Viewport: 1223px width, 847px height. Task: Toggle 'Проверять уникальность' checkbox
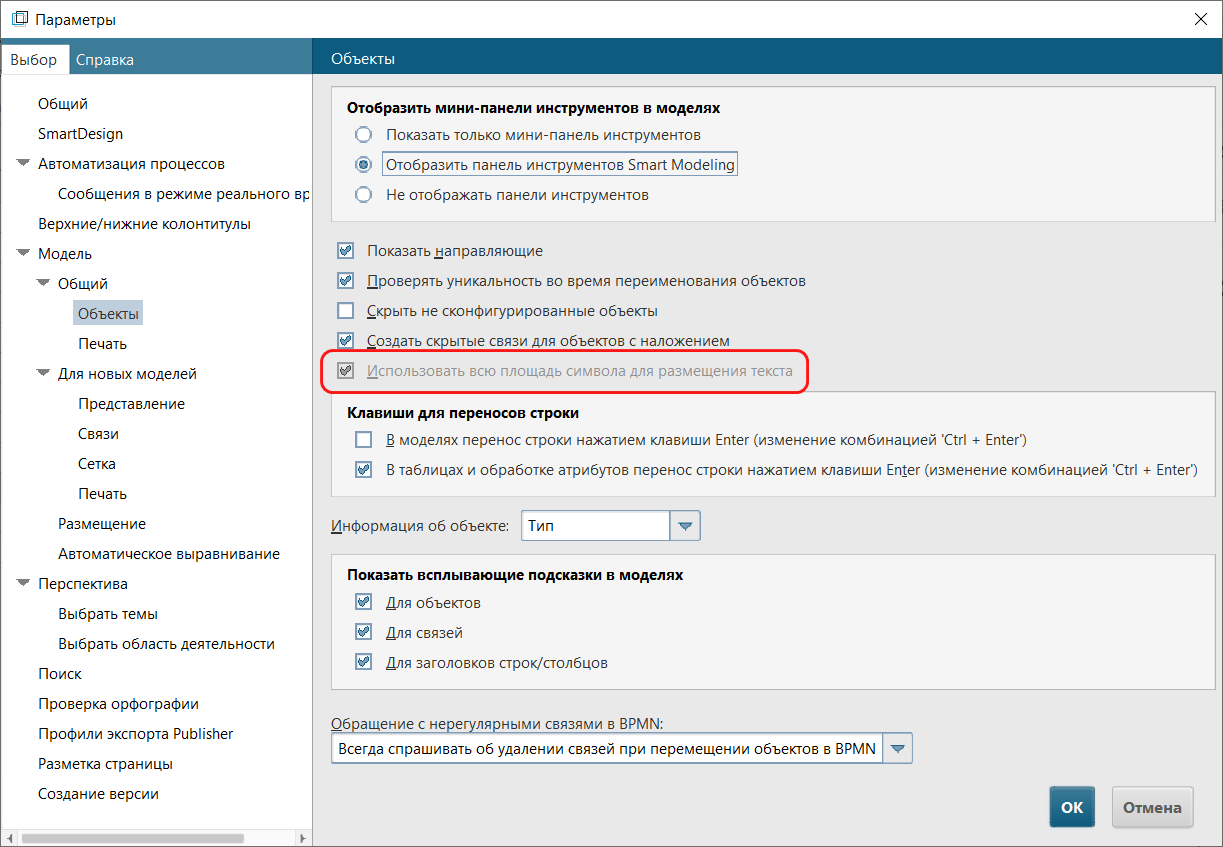tap(346, 281)
